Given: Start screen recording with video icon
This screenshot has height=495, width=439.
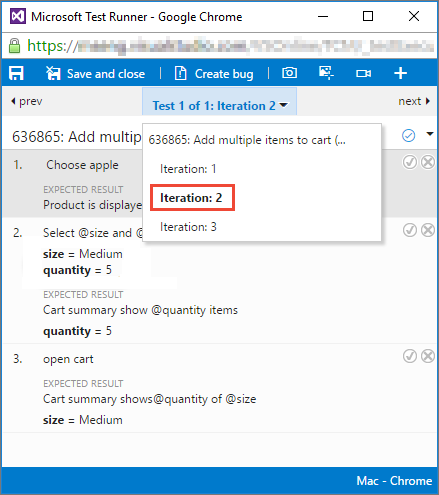Looking at the screenshot, I should pos(363,73).
